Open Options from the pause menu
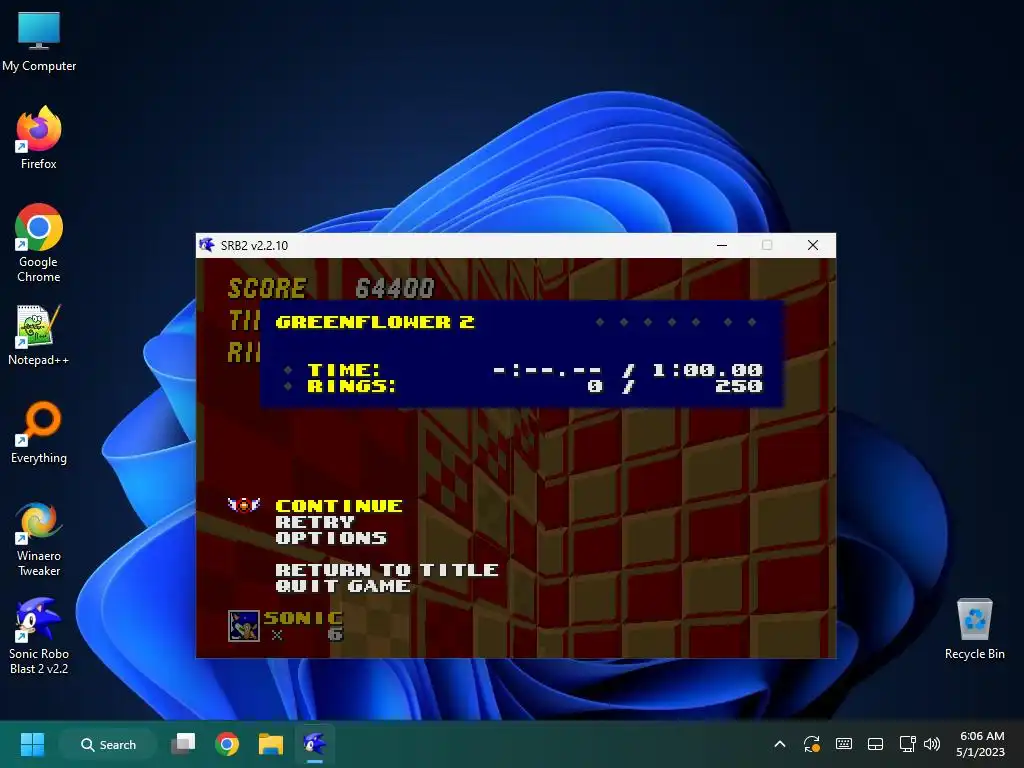Screen dimensions: 1024x768 coord(331,537)
